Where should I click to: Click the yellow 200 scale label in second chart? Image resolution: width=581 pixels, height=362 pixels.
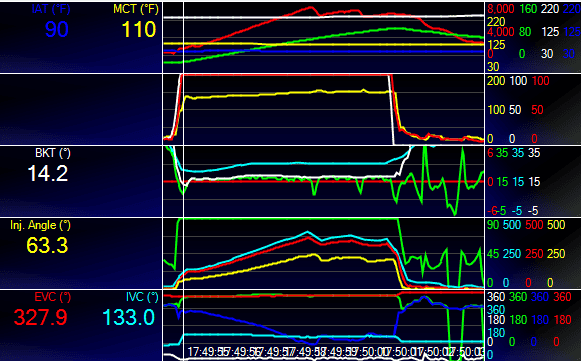pos(496,81)
